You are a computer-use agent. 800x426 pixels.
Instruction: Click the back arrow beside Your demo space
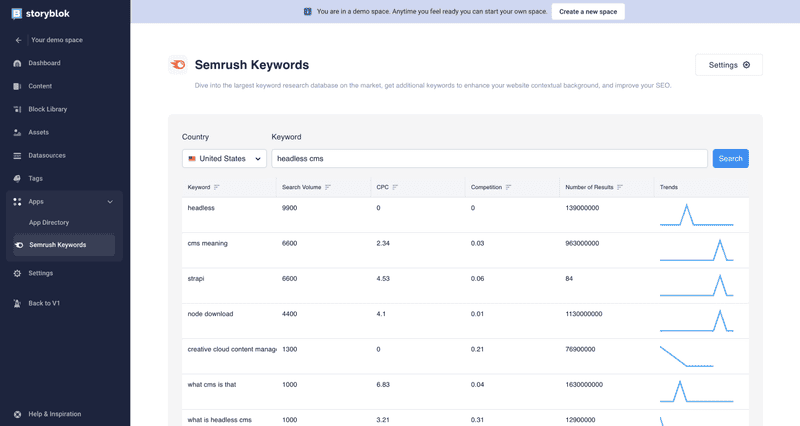pyautogui.click(x=18, y=40)
